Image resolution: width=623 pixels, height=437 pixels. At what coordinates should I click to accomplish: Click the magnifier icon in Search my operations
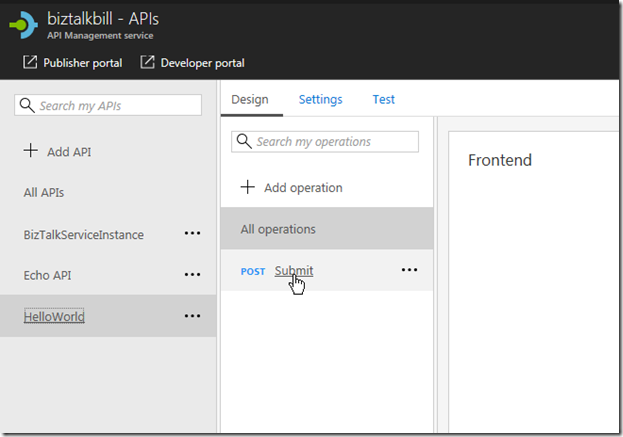pos(244,141)
